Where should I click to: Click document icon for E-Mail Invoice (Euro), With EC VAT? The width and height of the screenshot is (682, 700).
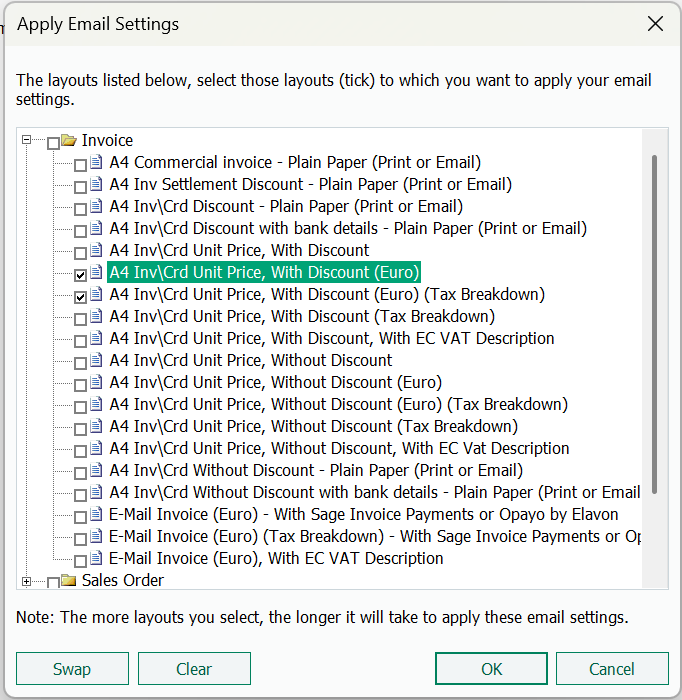(96, 558)
